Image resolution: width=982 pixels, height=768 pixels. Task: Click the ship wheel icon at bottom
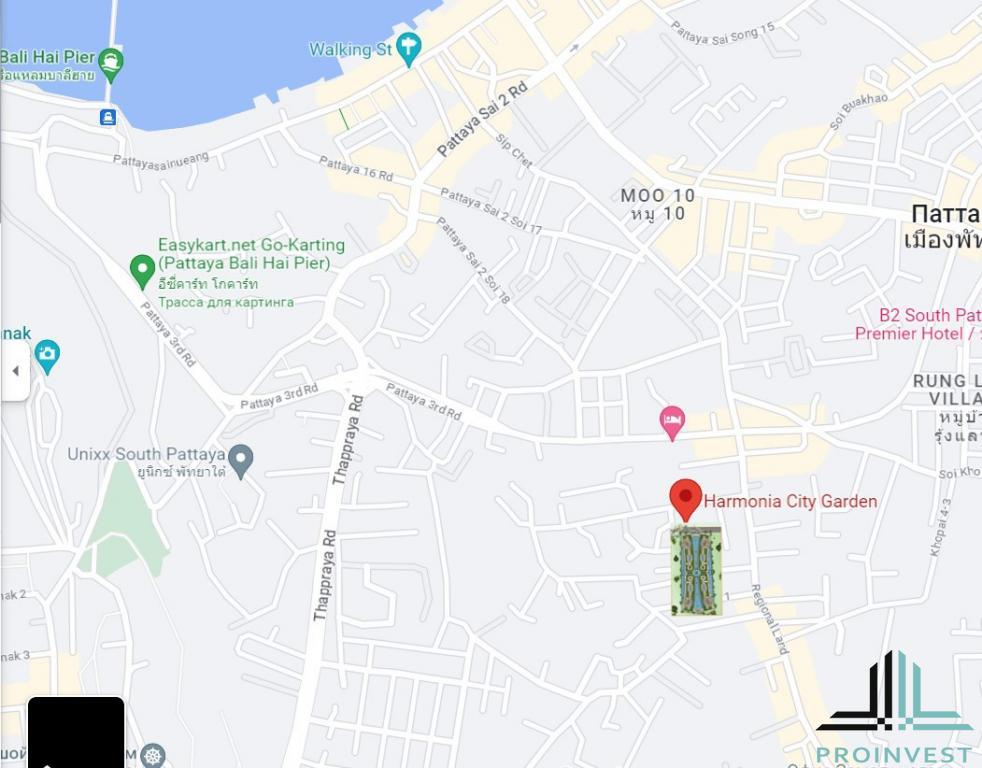[153, 755]
